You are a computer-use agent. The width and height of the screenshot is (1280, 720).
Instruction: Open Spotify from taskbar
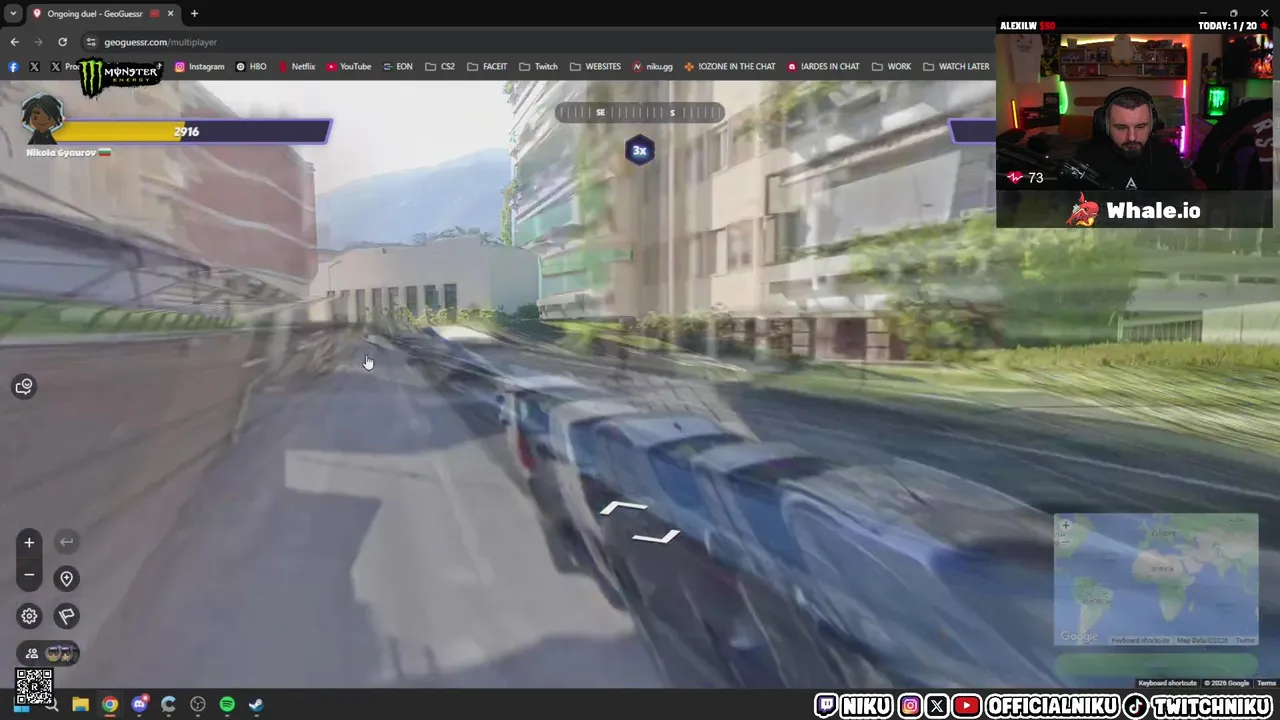pos(227,705)
